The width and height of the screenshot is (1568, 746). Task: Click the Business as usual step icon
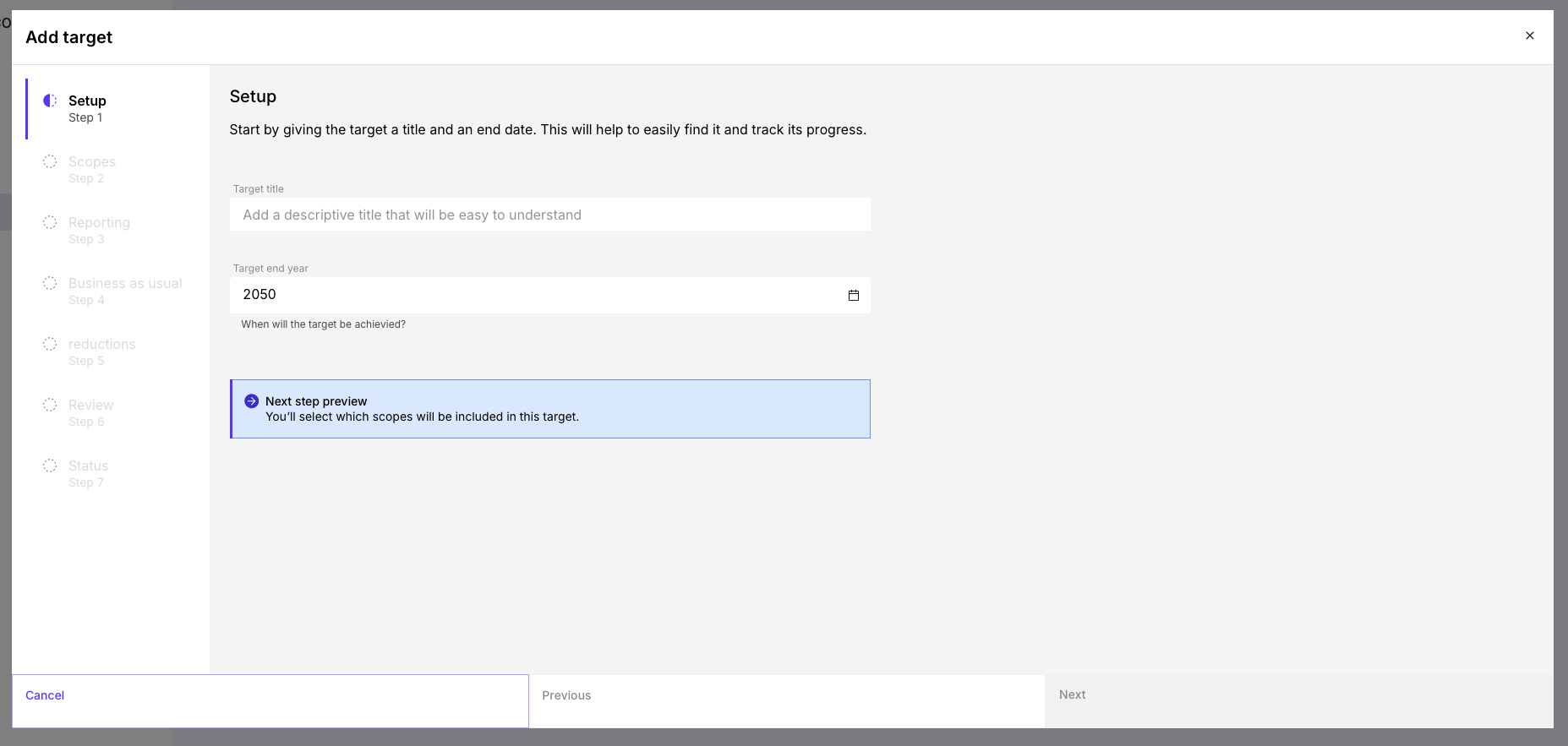tap(50, 283)
